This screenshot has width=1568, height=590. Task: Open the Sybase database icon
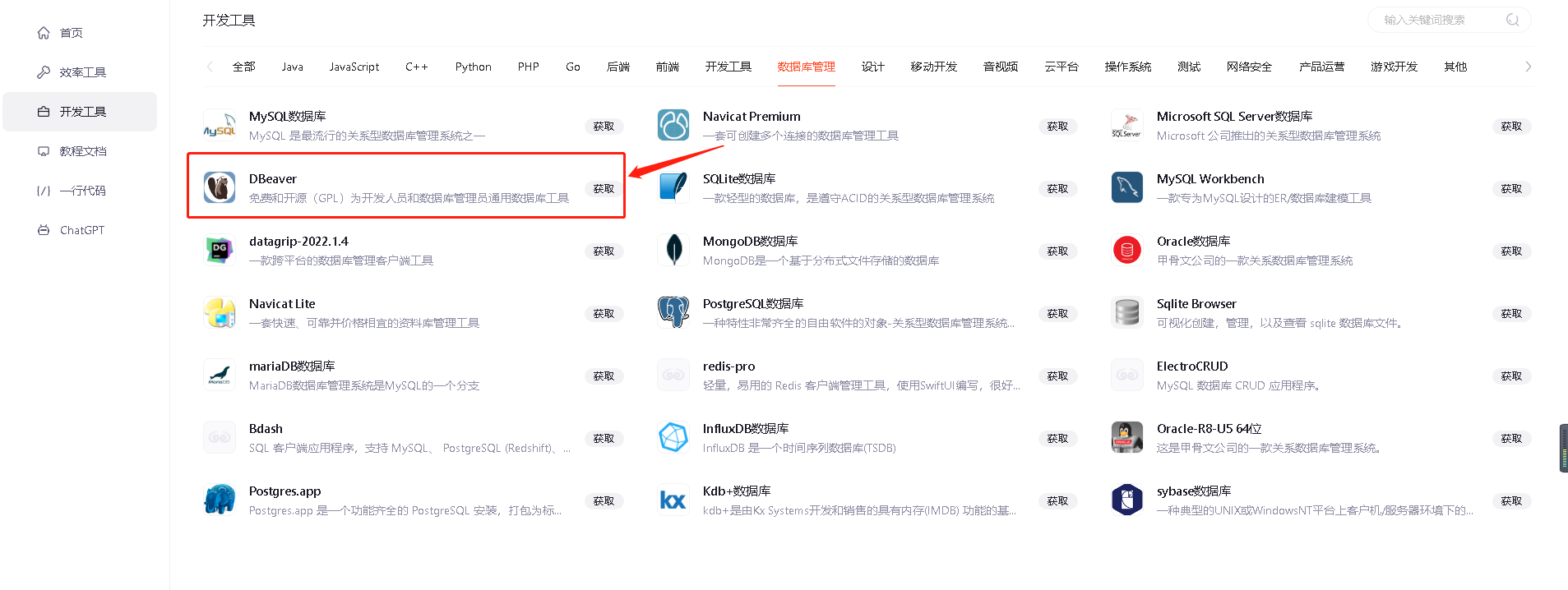[x=1127, y=500]
